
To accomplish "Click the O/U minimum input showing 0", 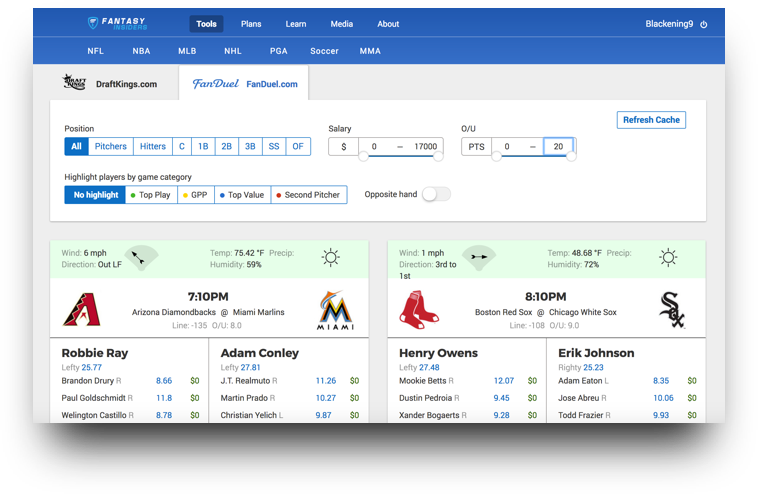I will point(507,146).
